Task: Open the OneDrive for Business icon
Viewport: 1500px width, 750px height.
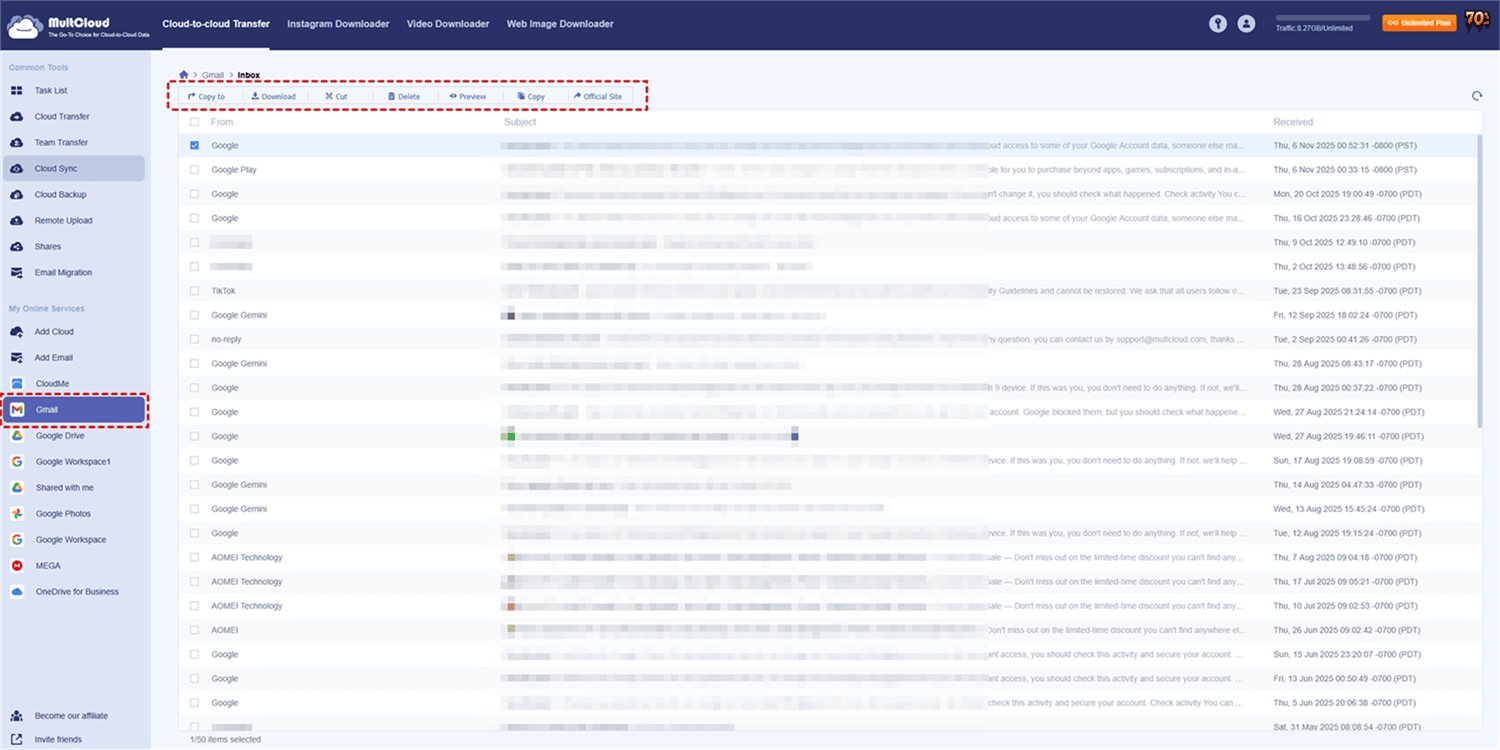Action: pyautogui.click(x=16, y=592)
